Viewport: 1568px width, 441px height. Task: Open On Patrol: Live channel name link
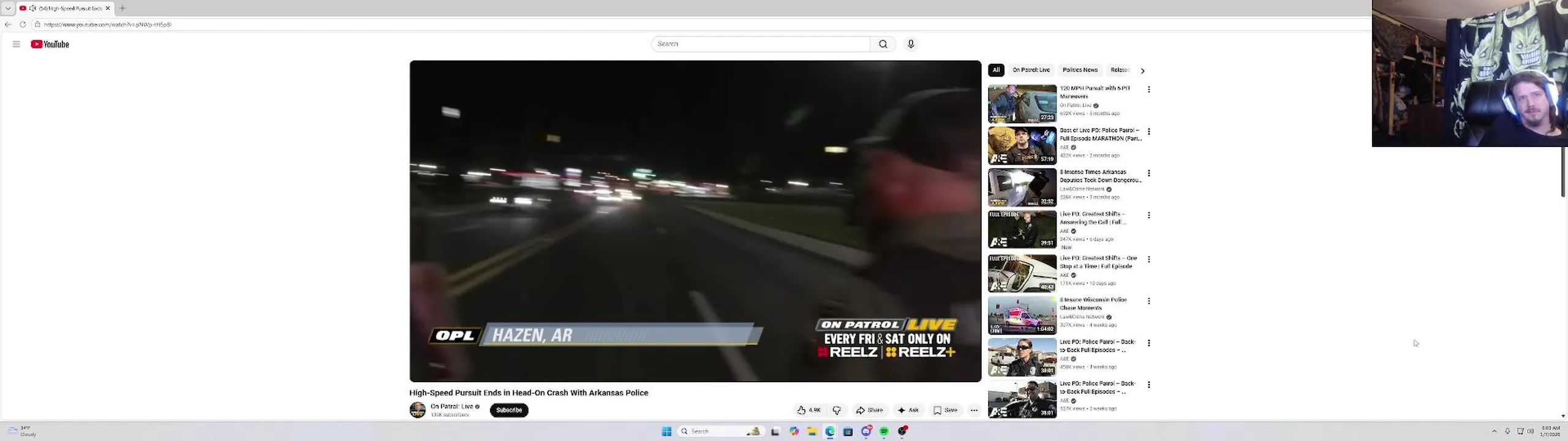451,407
